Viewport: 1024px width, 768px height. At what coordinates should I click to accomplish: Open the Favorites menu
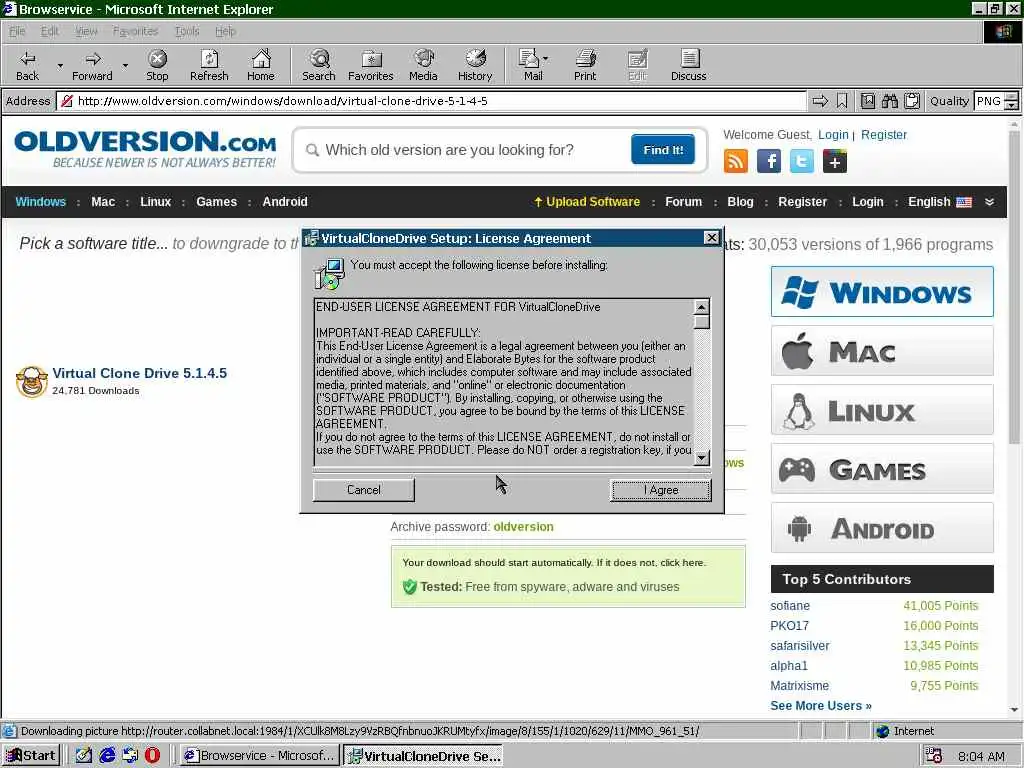point(135,31)
